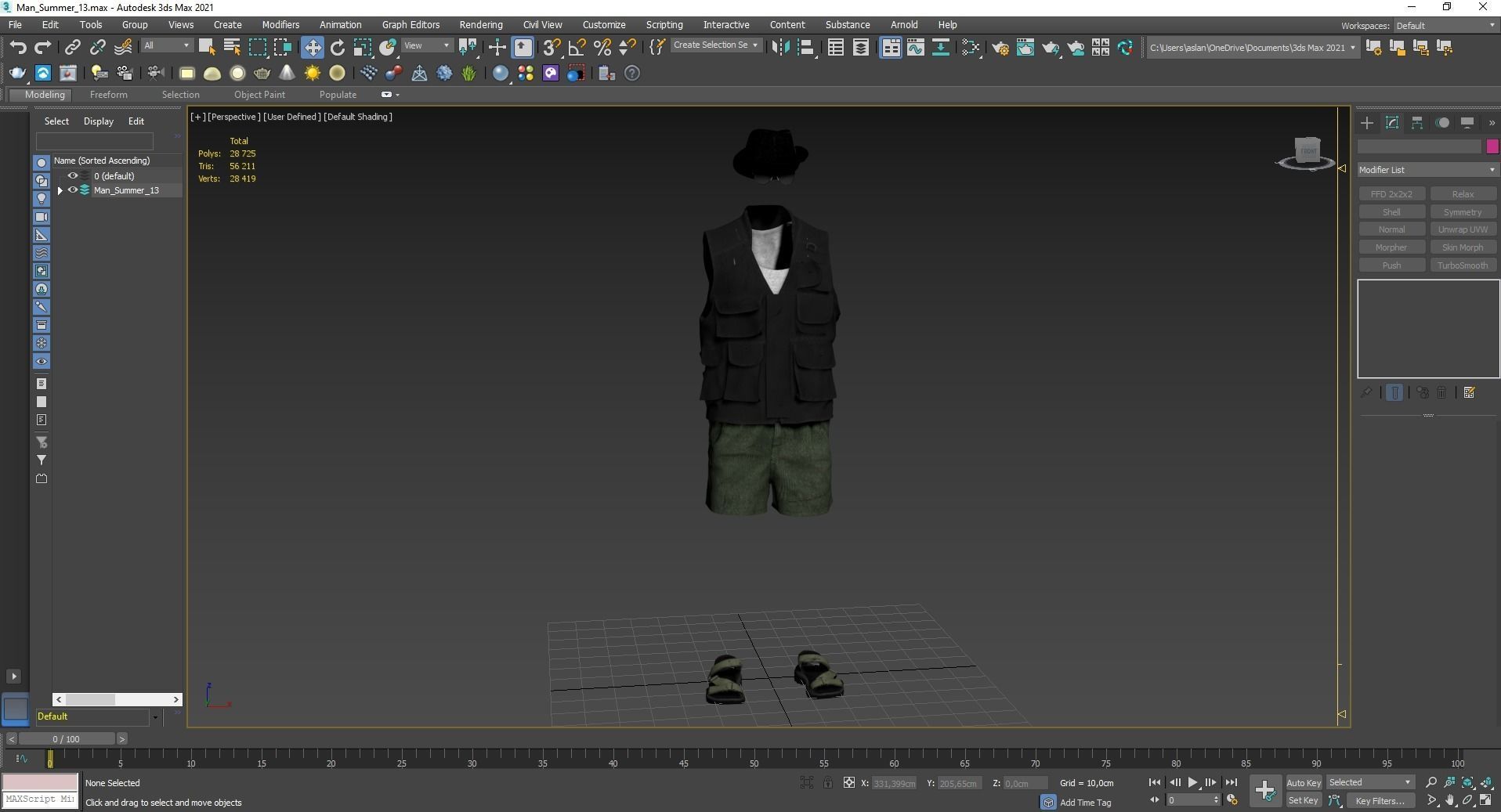Click the Sphere primitive icon
The image size is (1501, 812).
(x=237, y=74)
